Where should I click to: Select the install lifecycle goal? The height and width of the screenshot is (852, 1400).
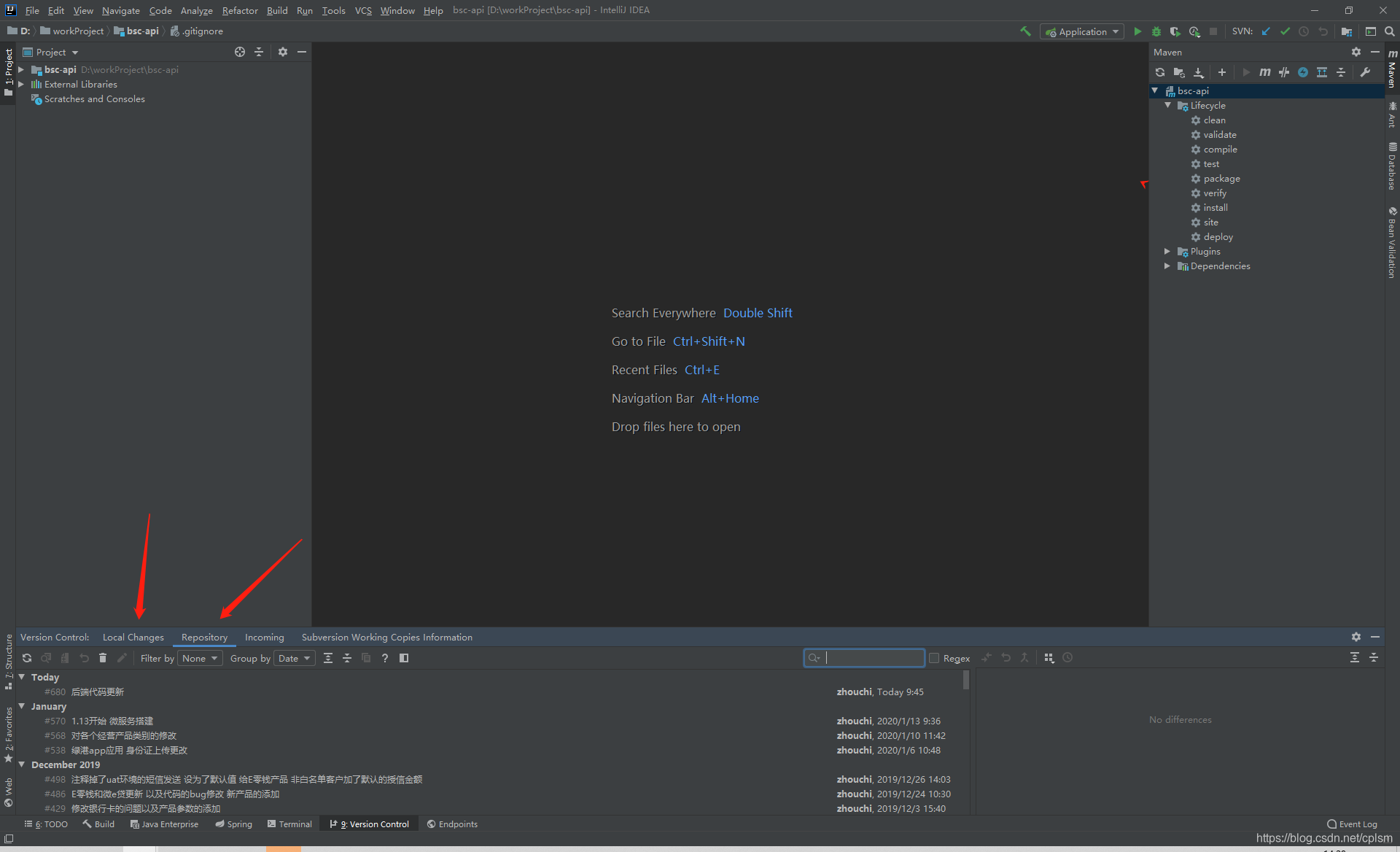point(1215,208)
